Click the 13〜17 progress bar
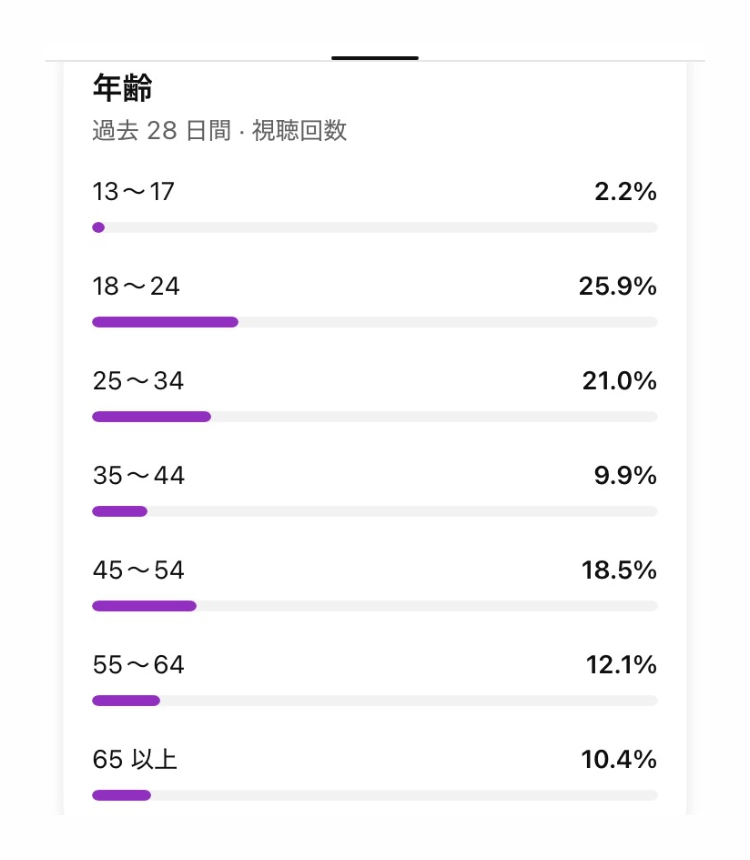 tap(375, 228)
